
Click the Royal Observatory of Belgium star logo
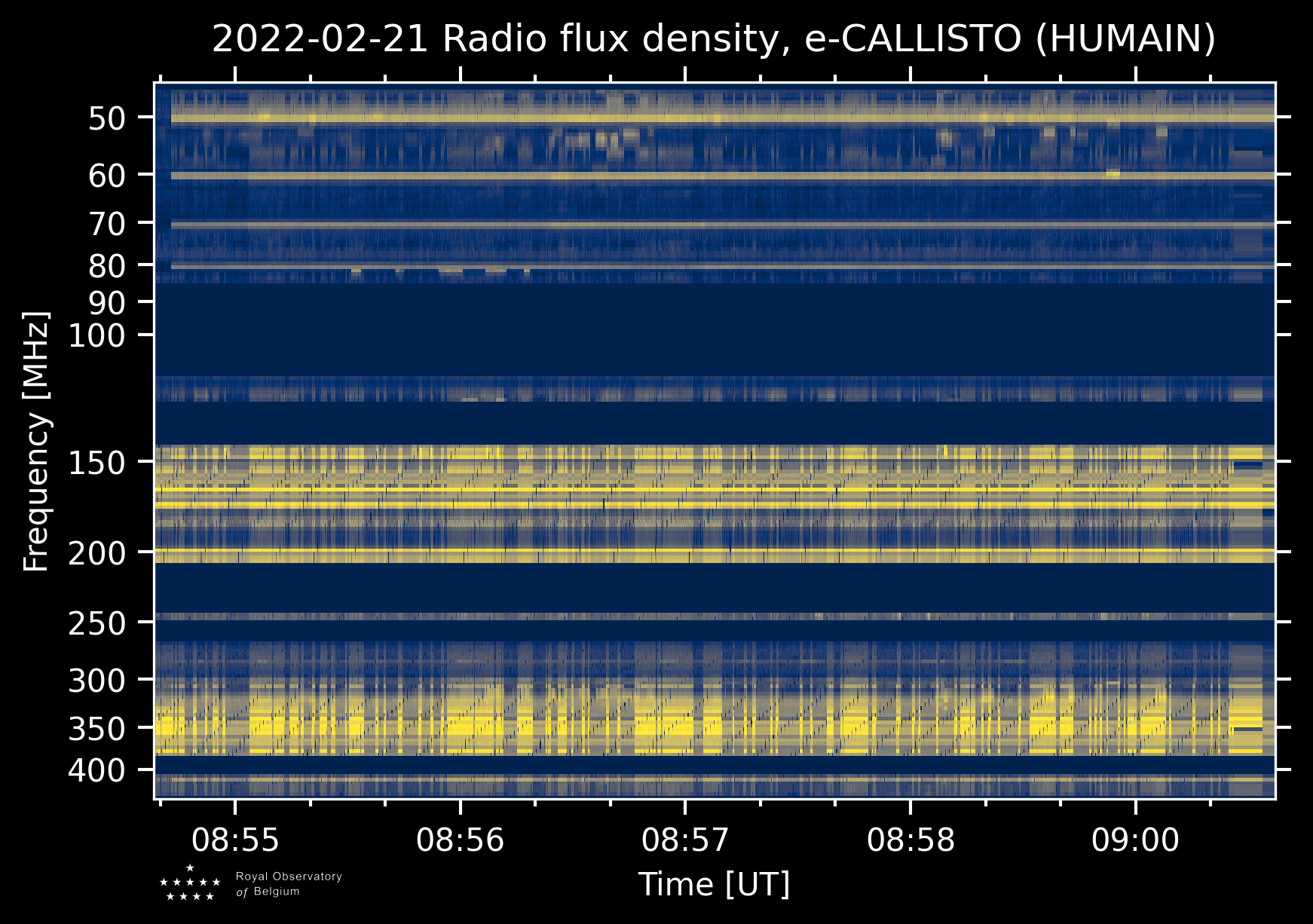tap(190, 883)
